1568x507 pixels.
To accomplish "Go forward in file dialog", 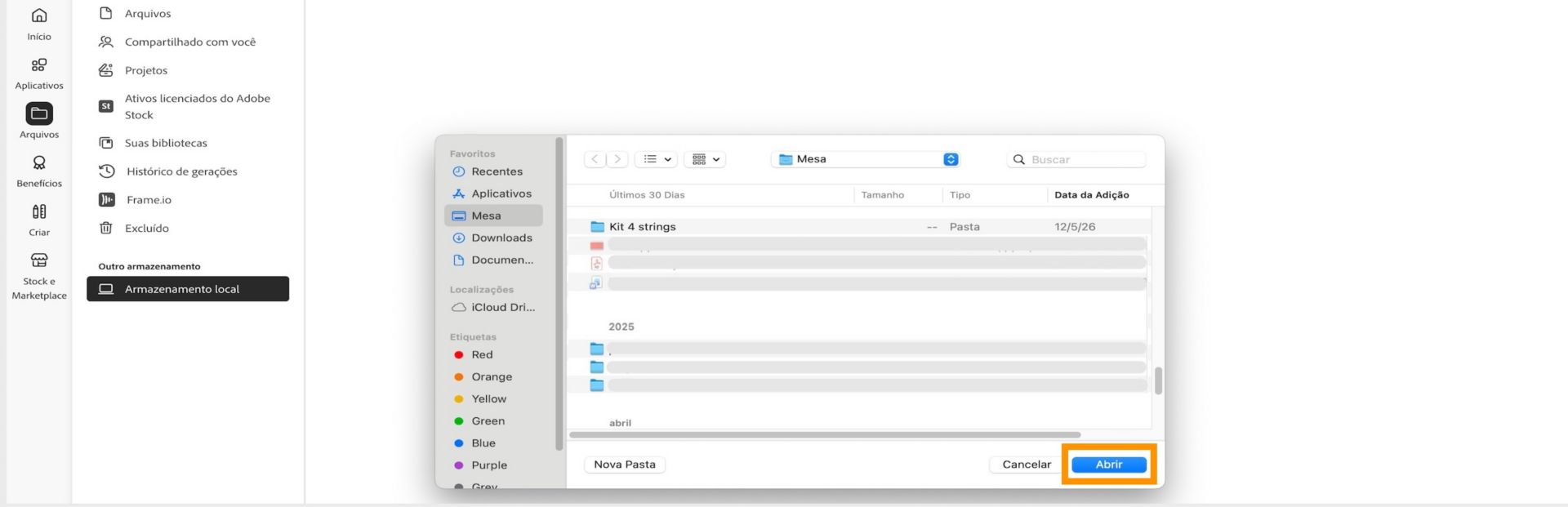I will pos(617,159).
